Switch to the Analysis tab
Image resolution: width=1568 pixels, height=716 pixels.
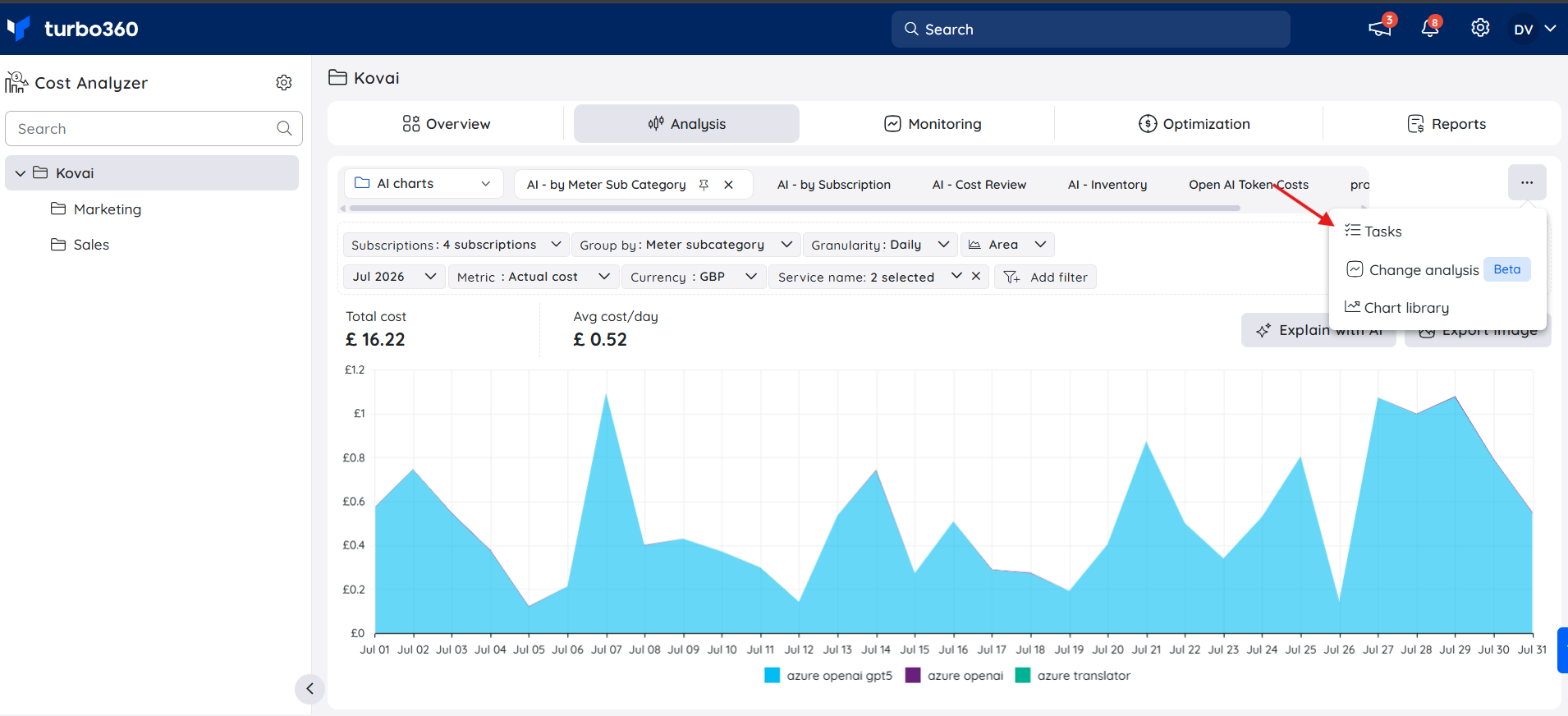686,124
